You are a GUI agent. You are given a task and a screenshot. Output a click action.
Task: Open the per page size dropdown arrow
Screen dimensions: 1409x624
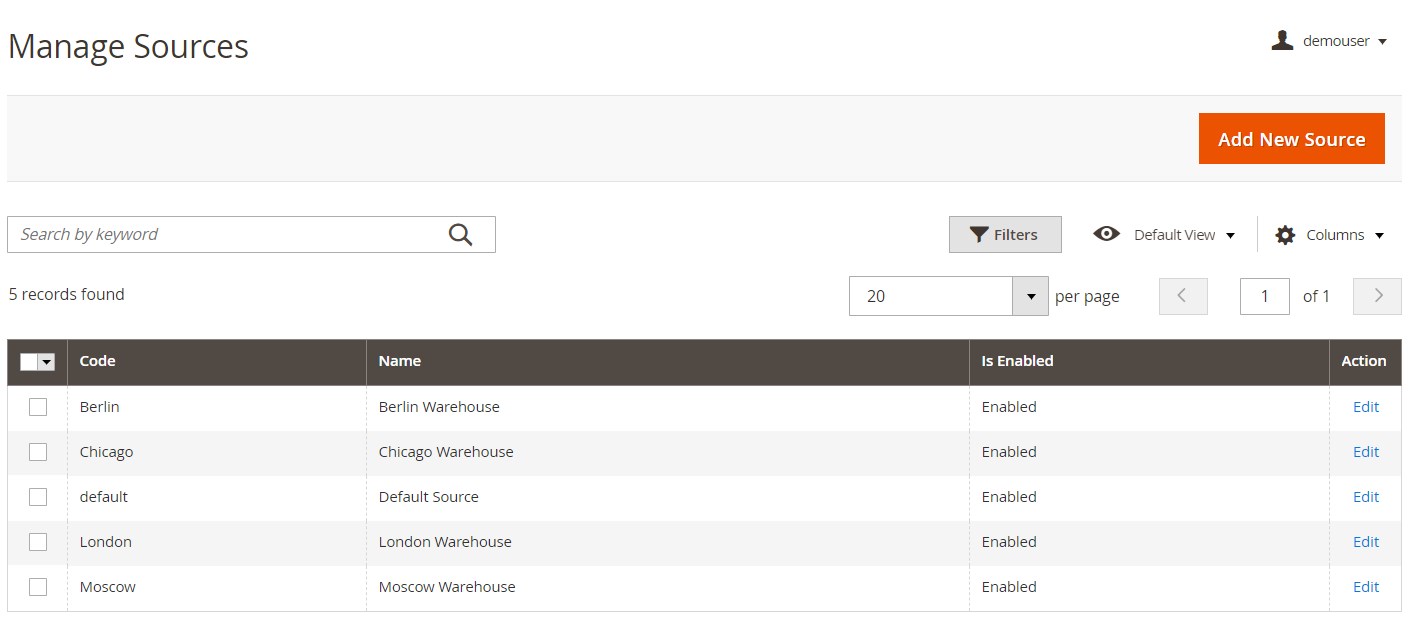(x=1030, y=296)
